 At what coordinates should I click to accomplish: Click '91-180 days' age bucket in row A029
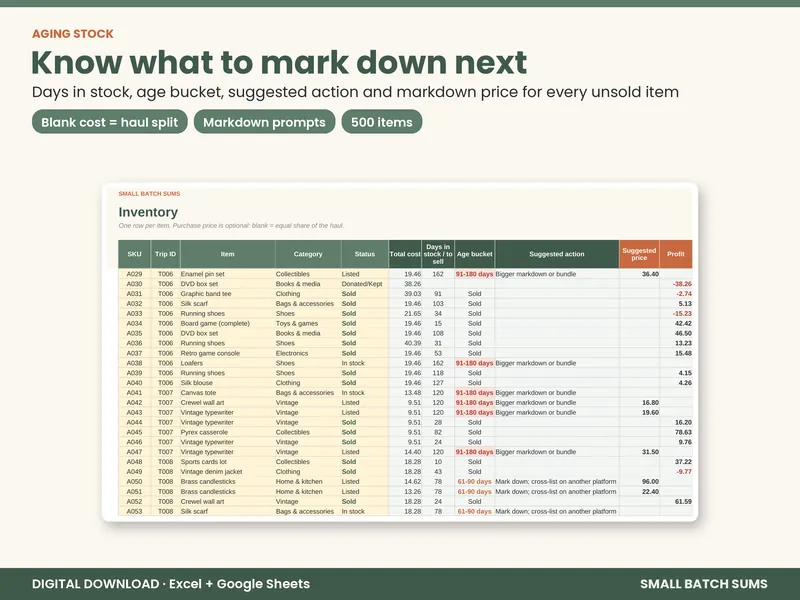(474, 274)
